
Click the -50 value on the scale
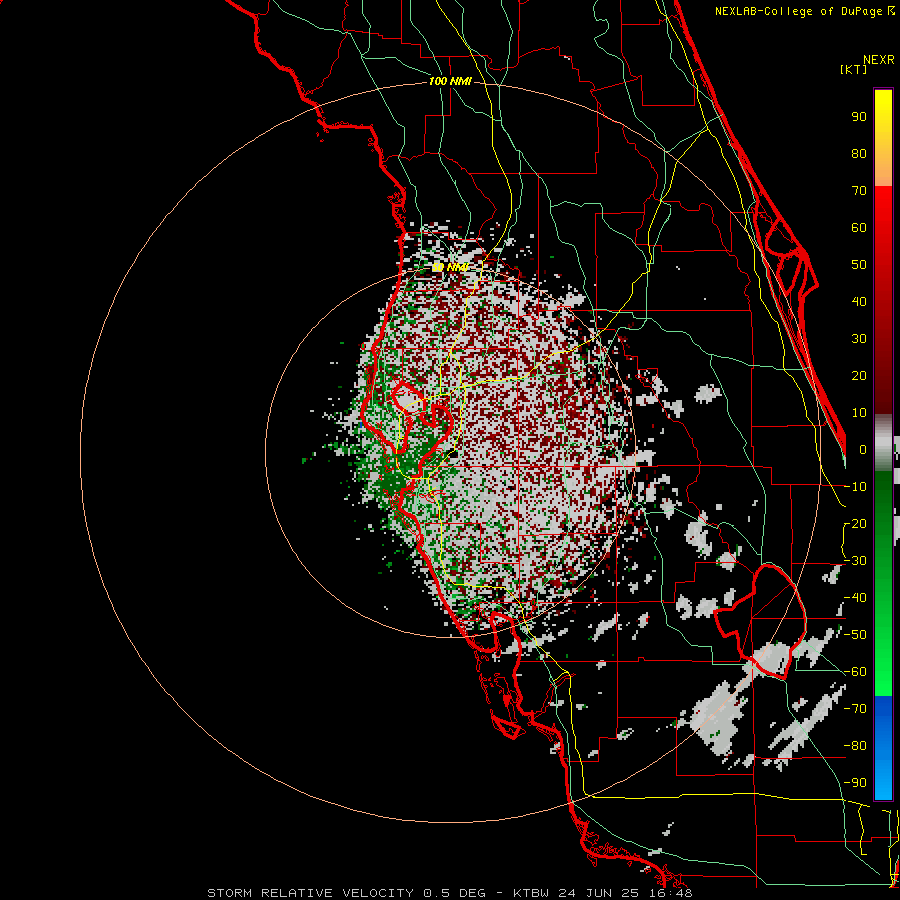[x=855, y=635]
